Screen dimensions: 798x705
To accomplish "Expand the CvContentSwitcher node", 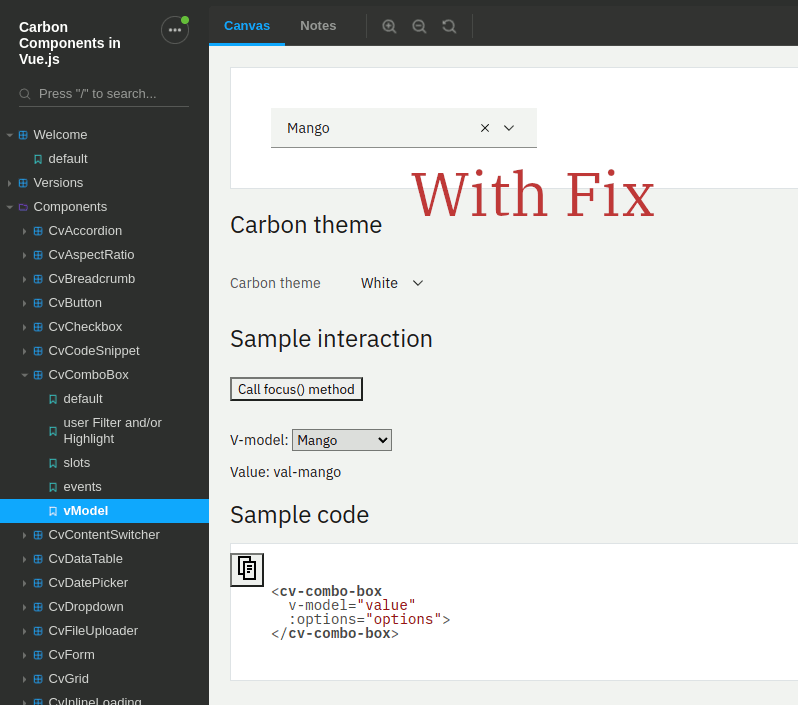I will [24, 535].
